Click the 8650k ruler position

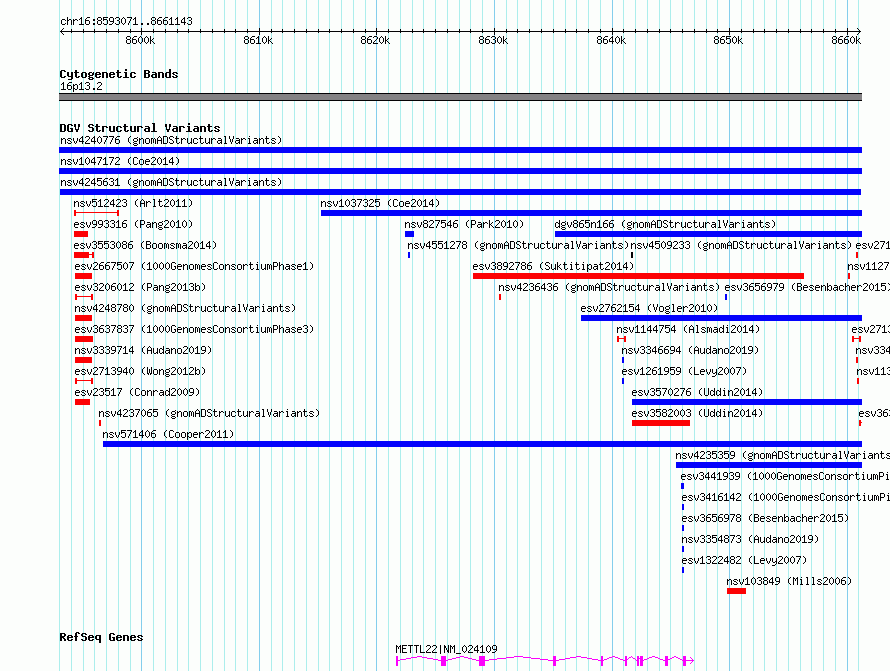pyautogui.click(x=728, y=40)
